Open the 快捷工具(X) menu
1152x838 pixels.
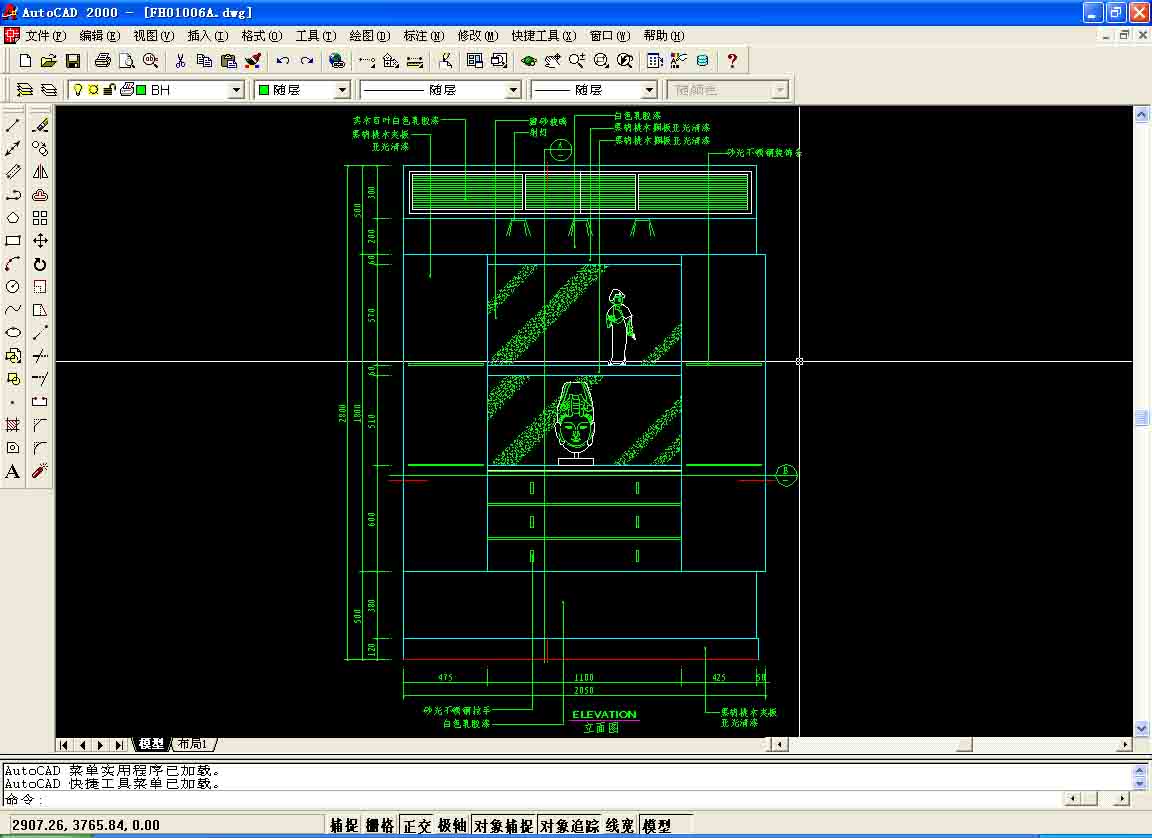point(544,35)
